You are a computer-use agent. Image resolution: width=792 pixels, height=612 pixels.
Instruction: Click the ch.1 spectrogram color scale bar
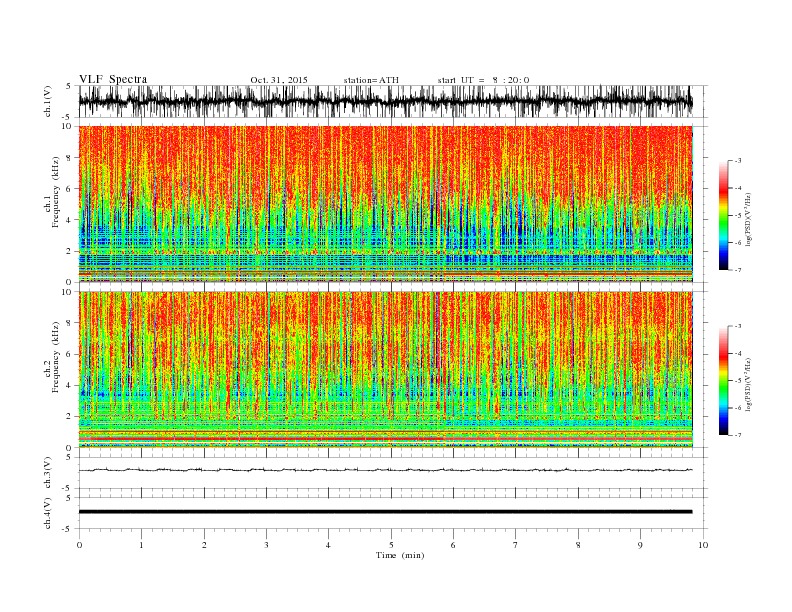pyautogui.click(x=723, y=216)
